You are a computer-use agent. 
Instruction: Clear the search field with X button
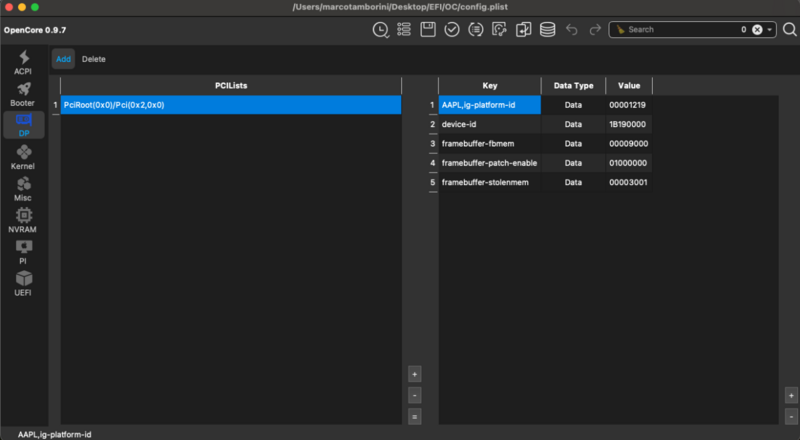[757, 30]
